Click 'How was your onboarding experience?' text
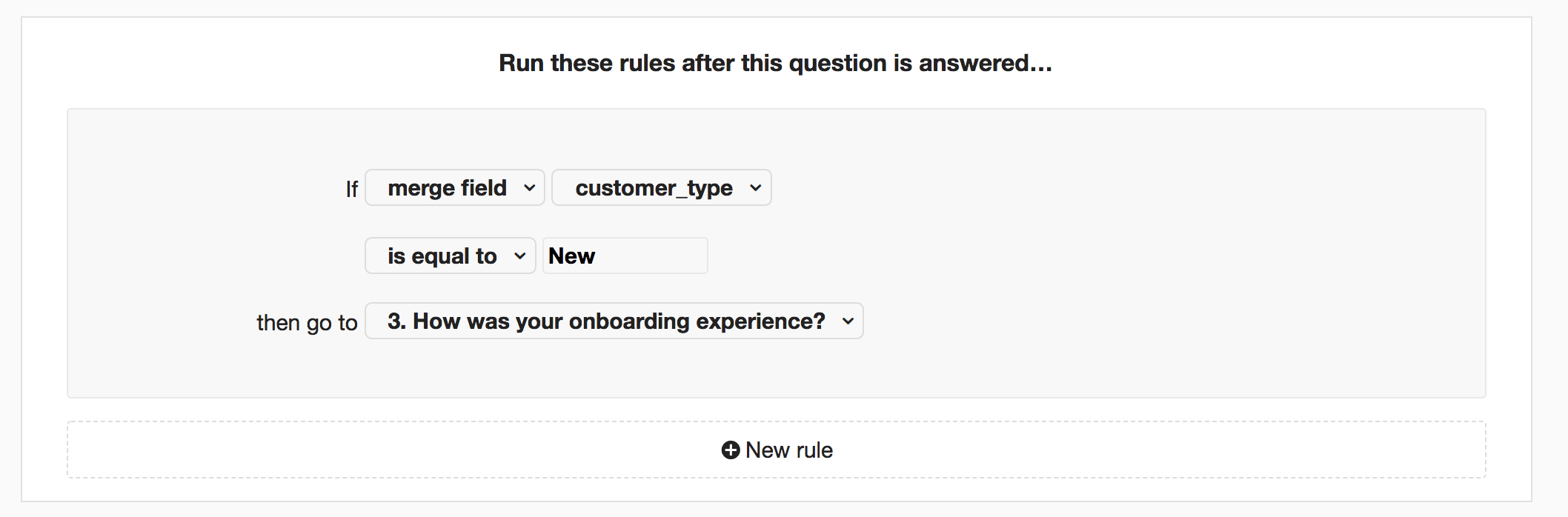Image resolution: width=1568 pixels, height=517 pixels. coord(619,321)
